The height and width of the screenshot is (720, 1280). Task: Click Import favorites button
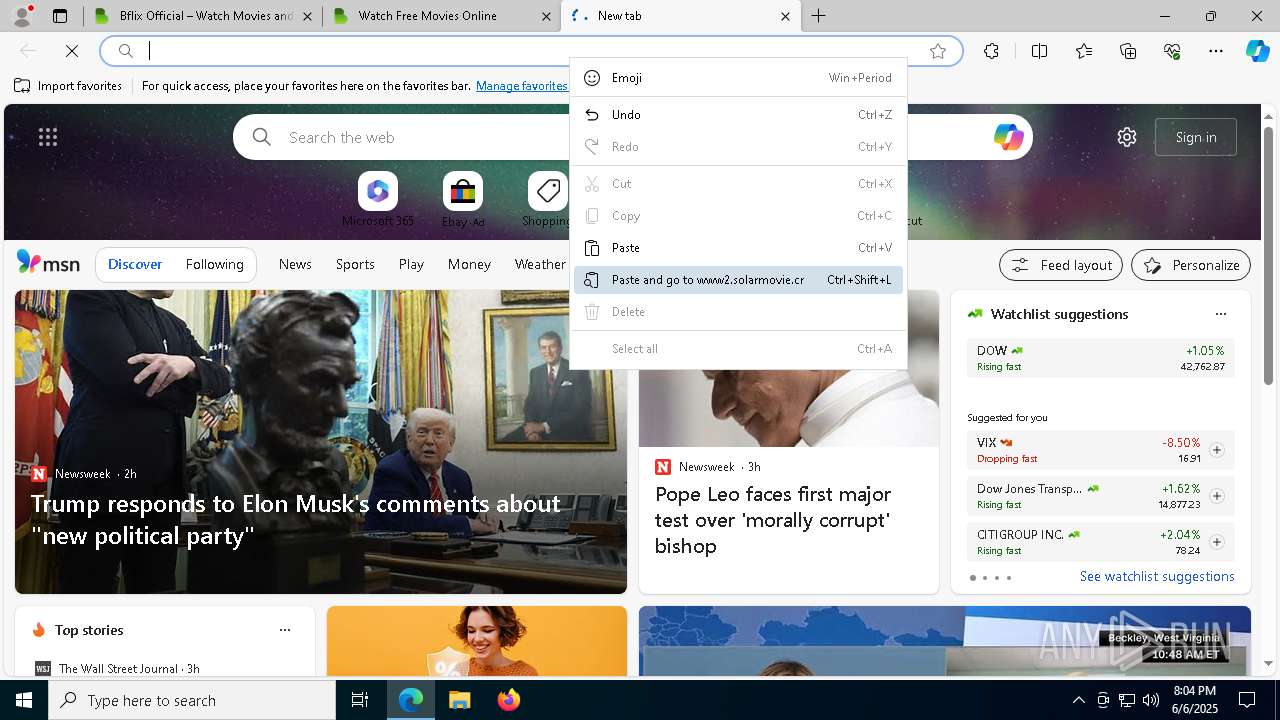click(68, 86)
